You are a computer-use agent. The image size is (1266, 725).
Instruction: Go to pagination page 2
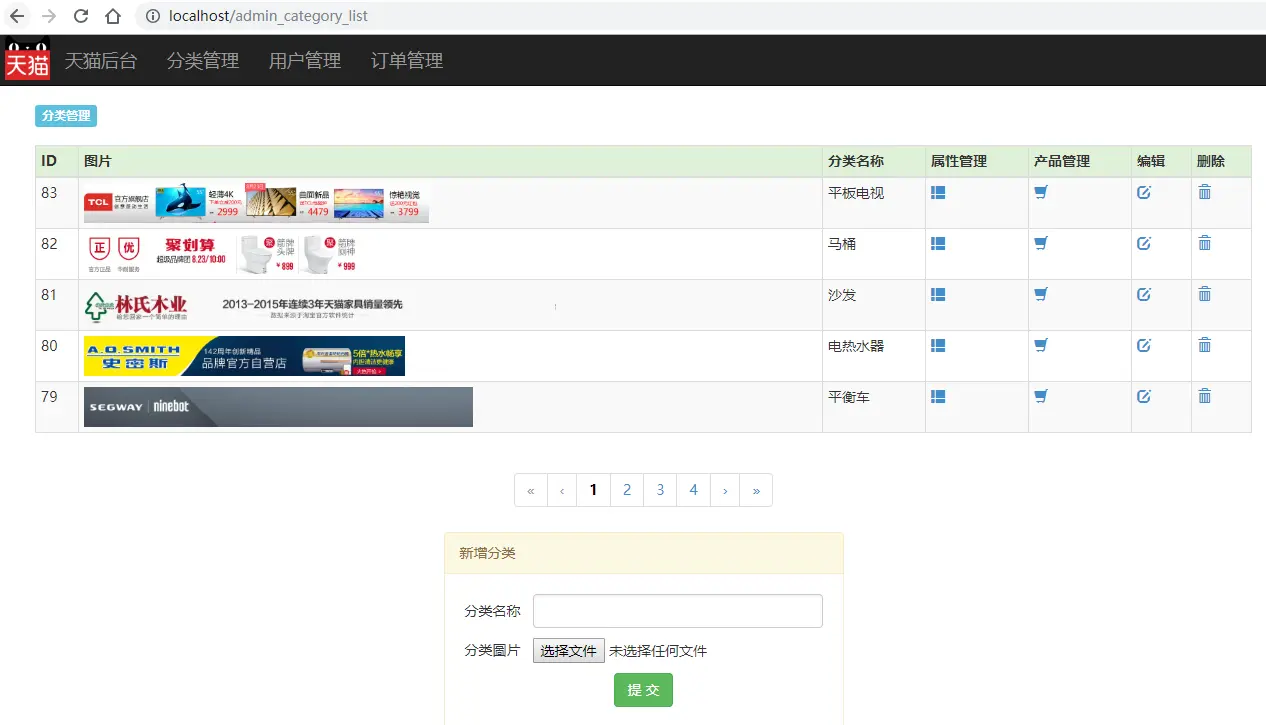pyautogui.click(x=627, y=490)
